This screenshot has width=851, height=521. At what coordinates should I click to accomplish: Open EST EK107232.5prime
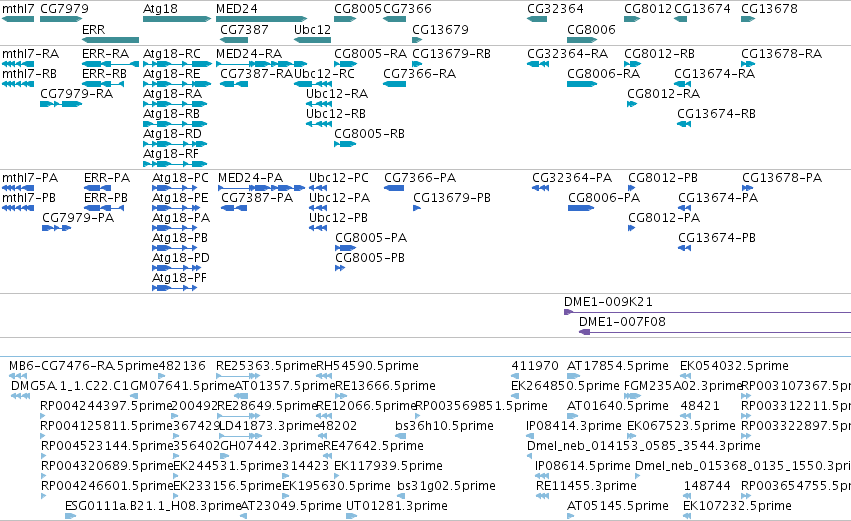737,506
